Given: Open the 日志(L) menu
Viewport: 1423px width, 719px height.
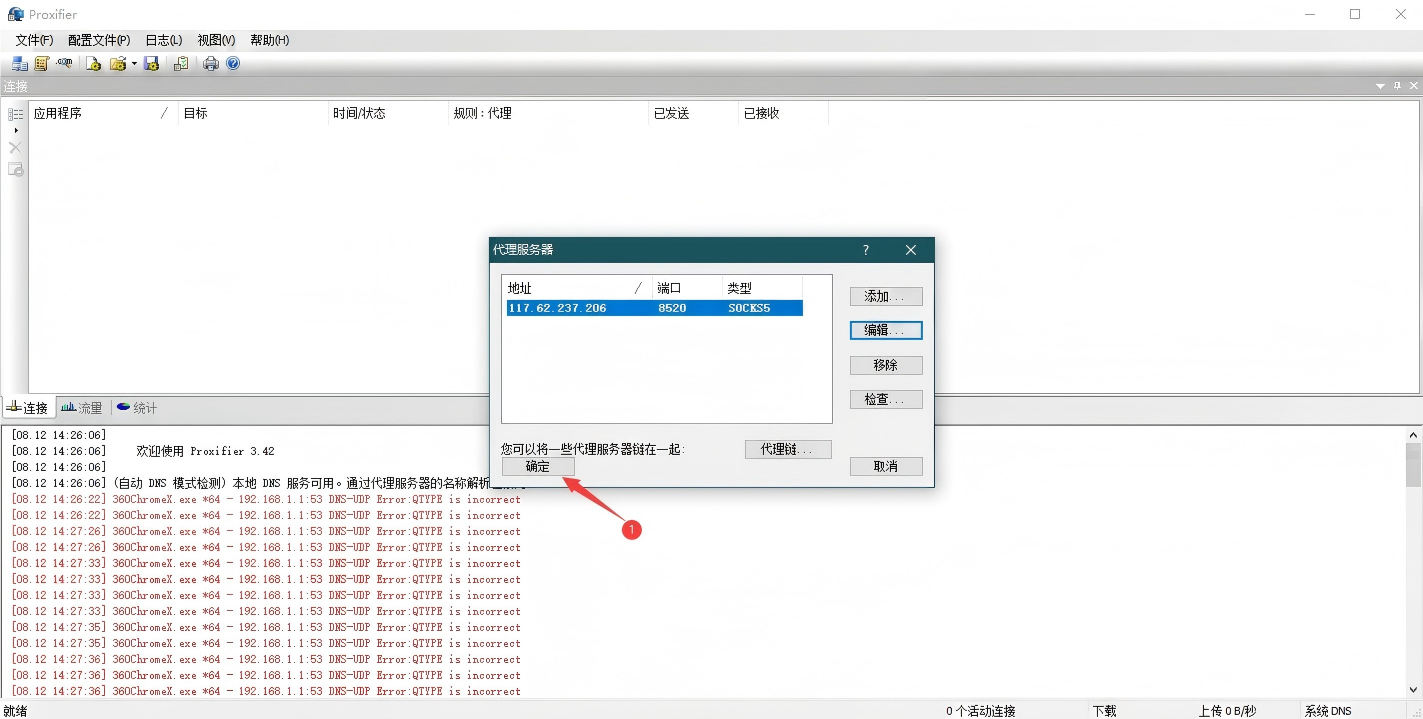Looking at the screenshot, I should point(164,41).
